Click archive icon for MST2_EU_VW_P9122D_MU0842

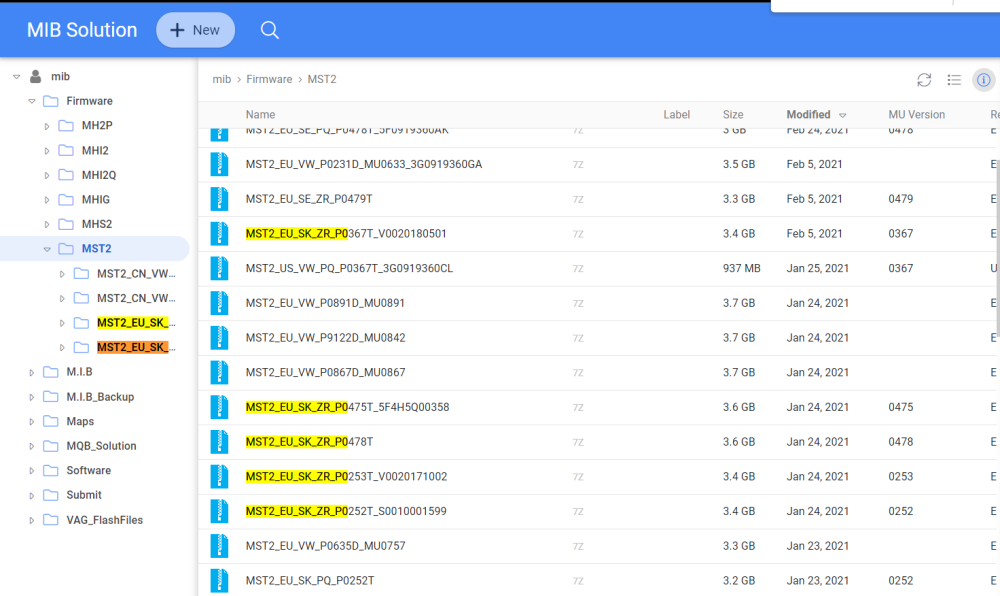click(219, 338)
